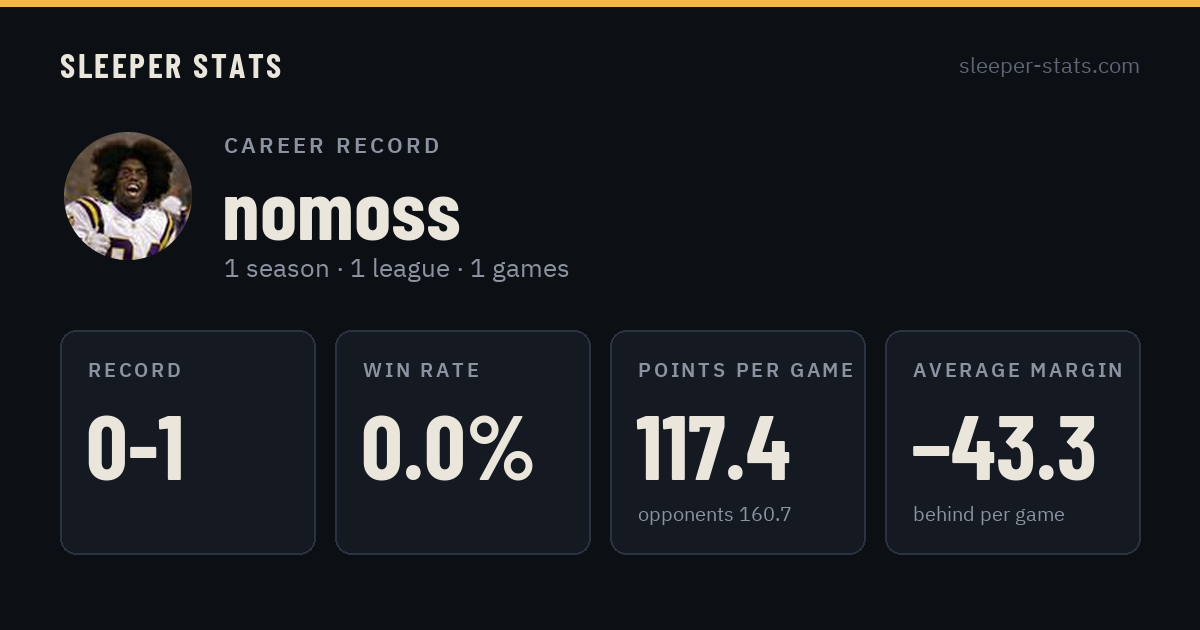Click the opponents 160.7 subtext
This screenshot has width=1200, height=630.
point(715,515)
